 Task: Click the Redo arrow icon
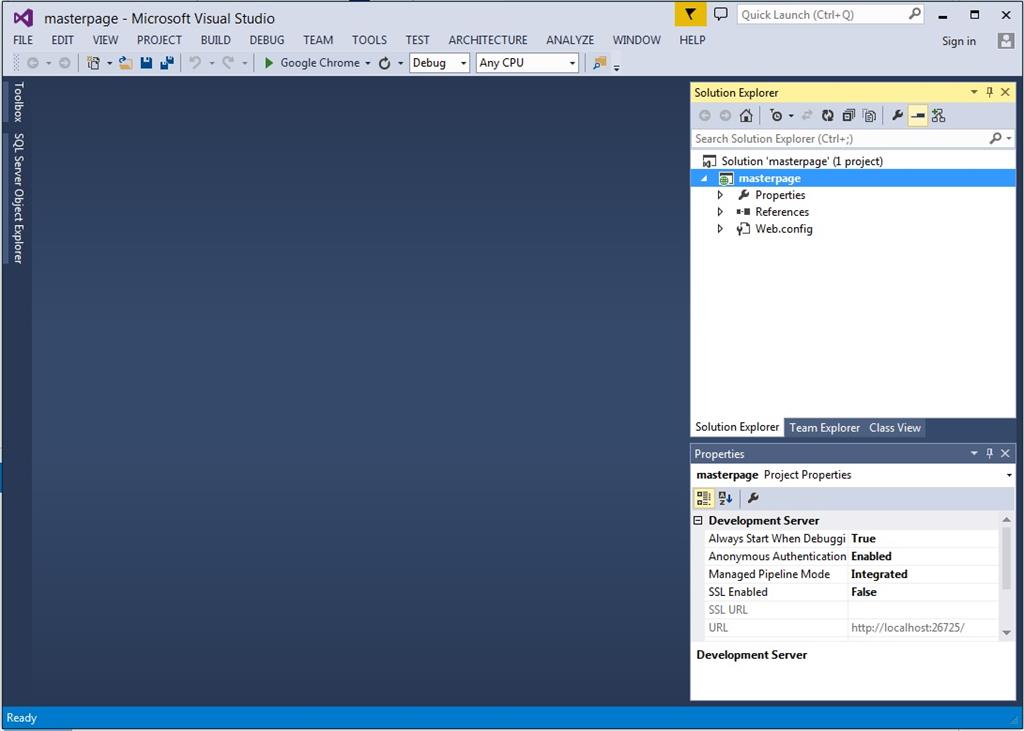228,63
